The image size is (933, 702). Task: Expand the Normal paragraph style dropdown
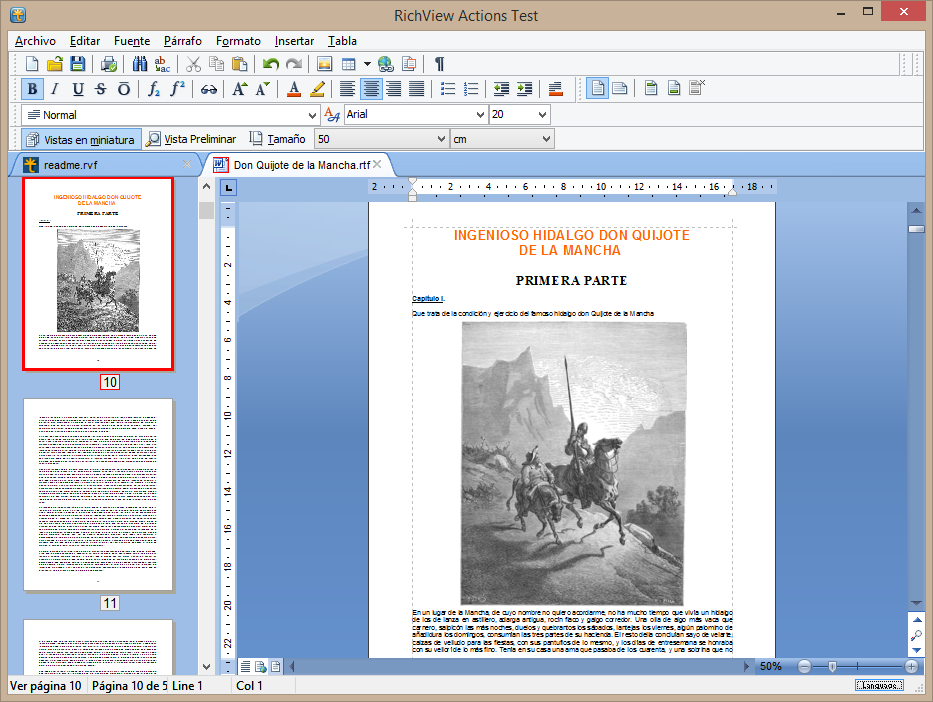[312, 115]
